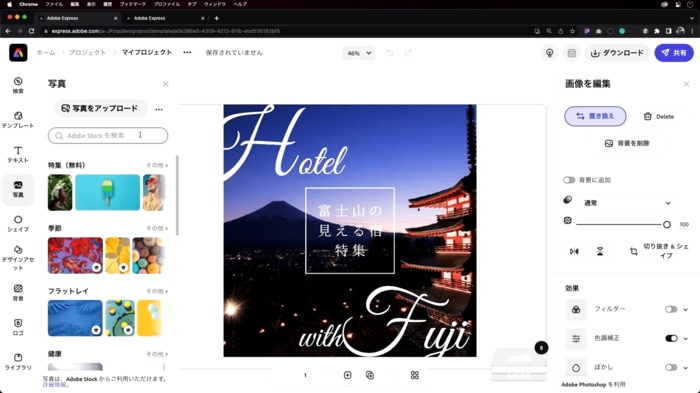
Task: Show more photos in the Seasons section
Action: (x=157, y=228)
